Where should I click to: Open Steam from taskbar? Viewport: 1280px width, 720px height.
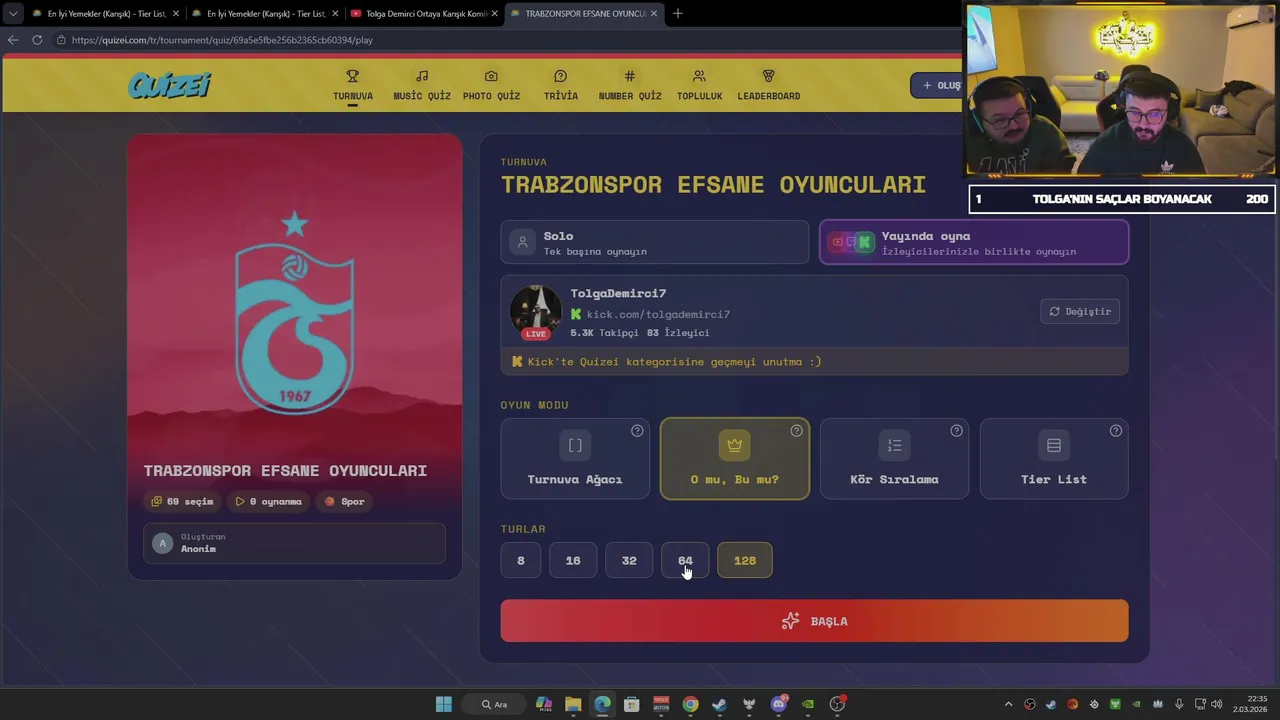click(x=719, y=704)
